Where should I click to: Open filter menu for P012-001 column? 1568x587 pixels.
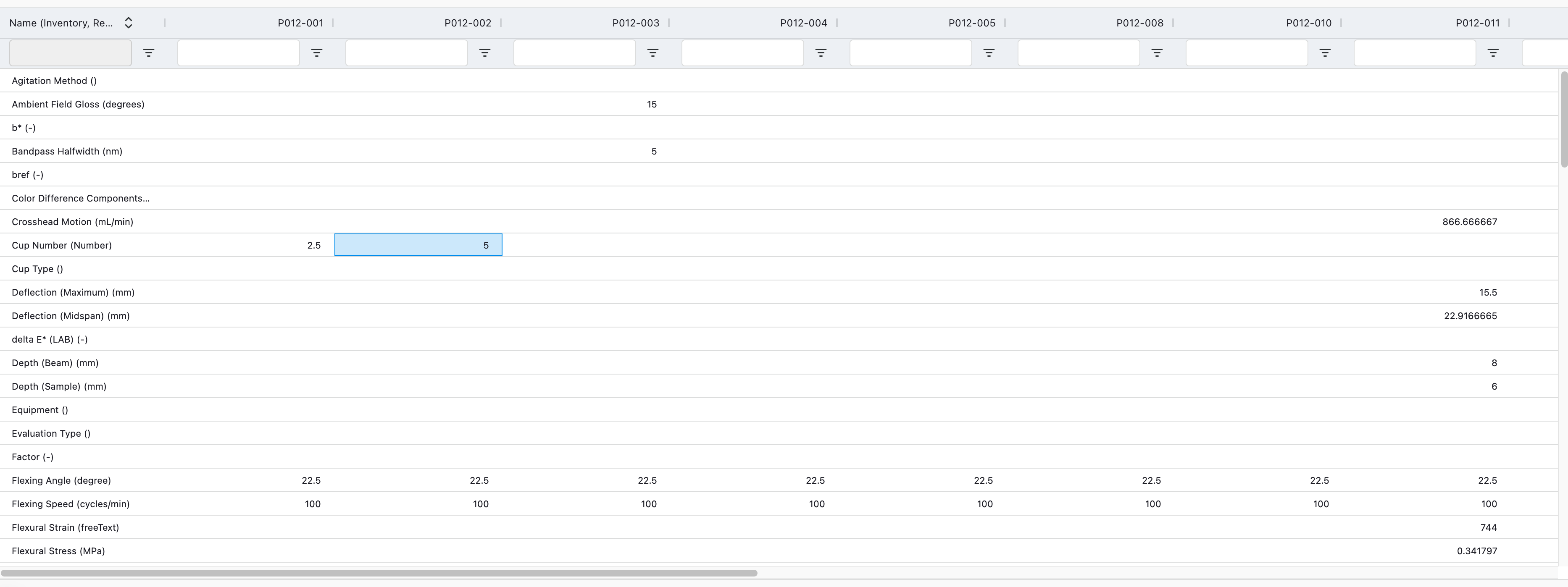click(x=316, y=53)
